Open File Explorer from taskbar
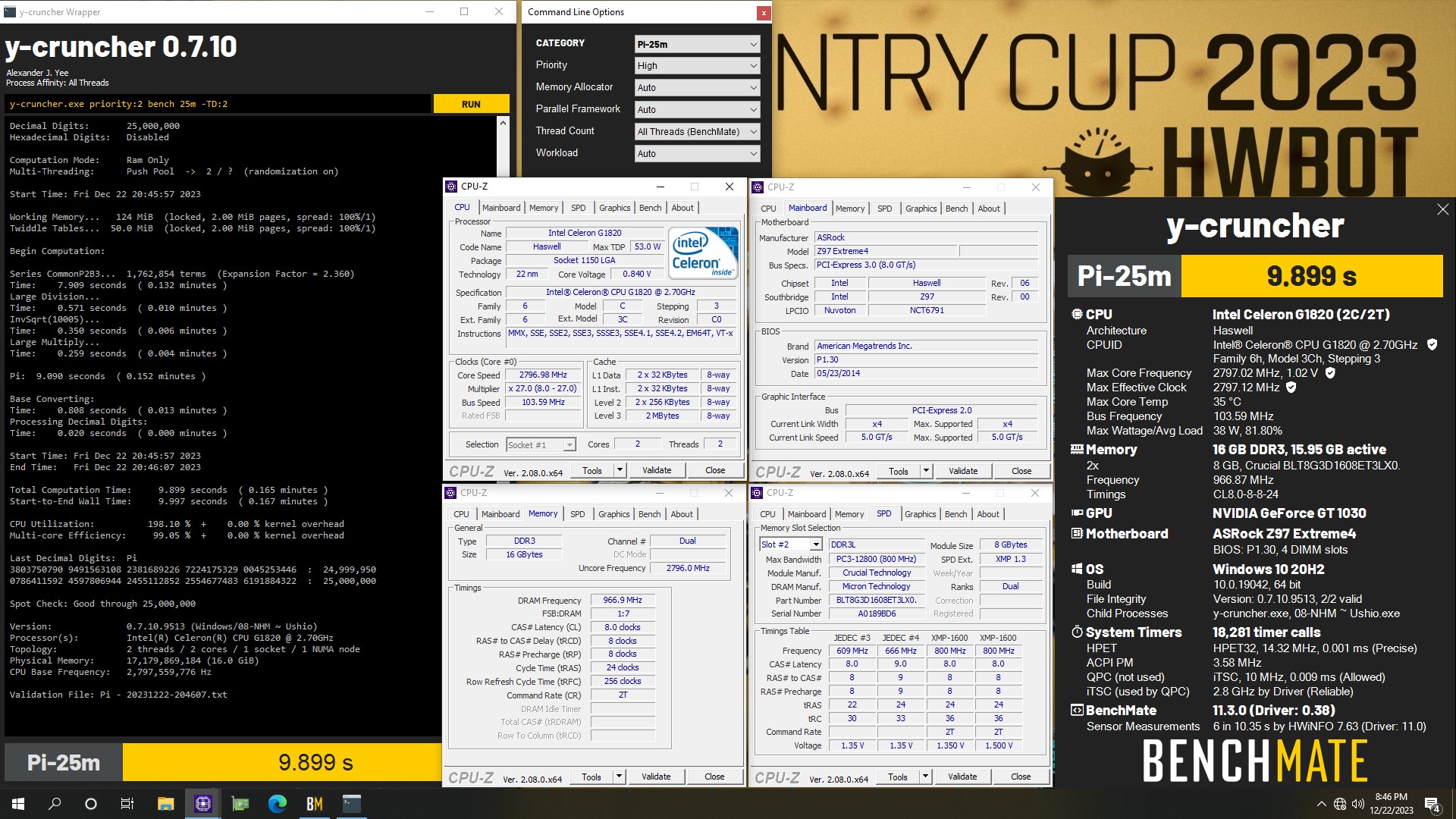Screen dimensions: 1456x819 [x=165, y=804]
